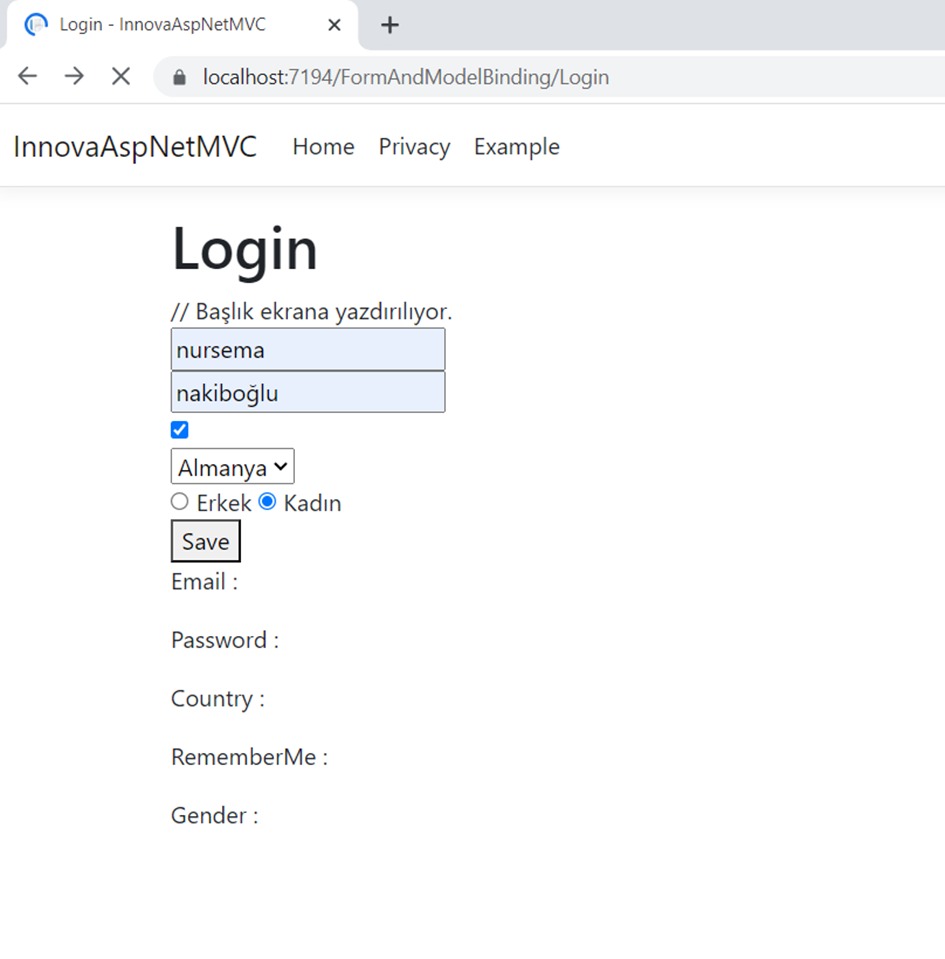Click the 'Password :' label
This screenshot has width=945, height=959.
(225, 640)
